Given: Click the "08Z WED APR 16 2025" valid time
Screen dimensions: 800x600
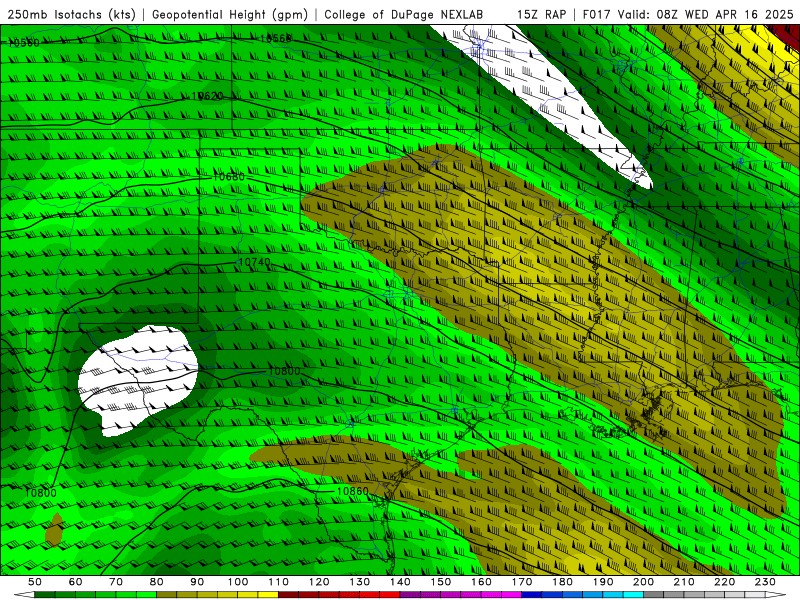Looking at the screenshot, I should pos(725,14).
